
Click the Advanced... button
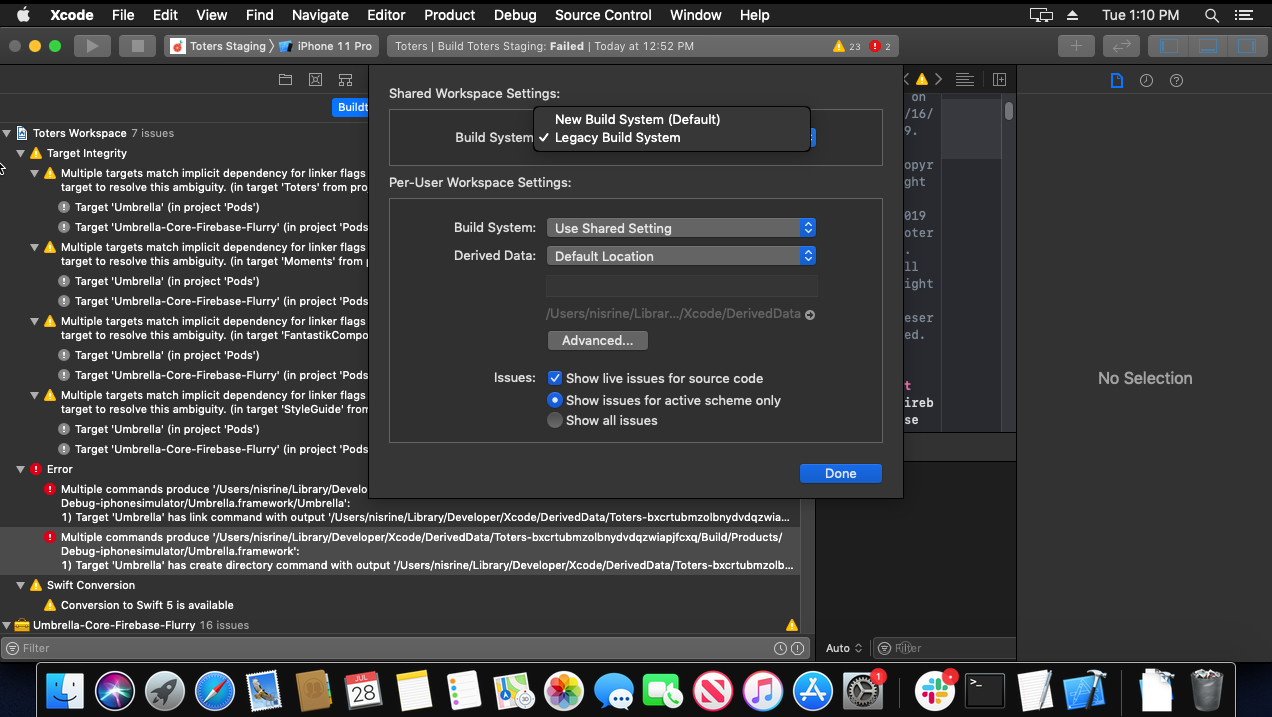tap(597, 340)
